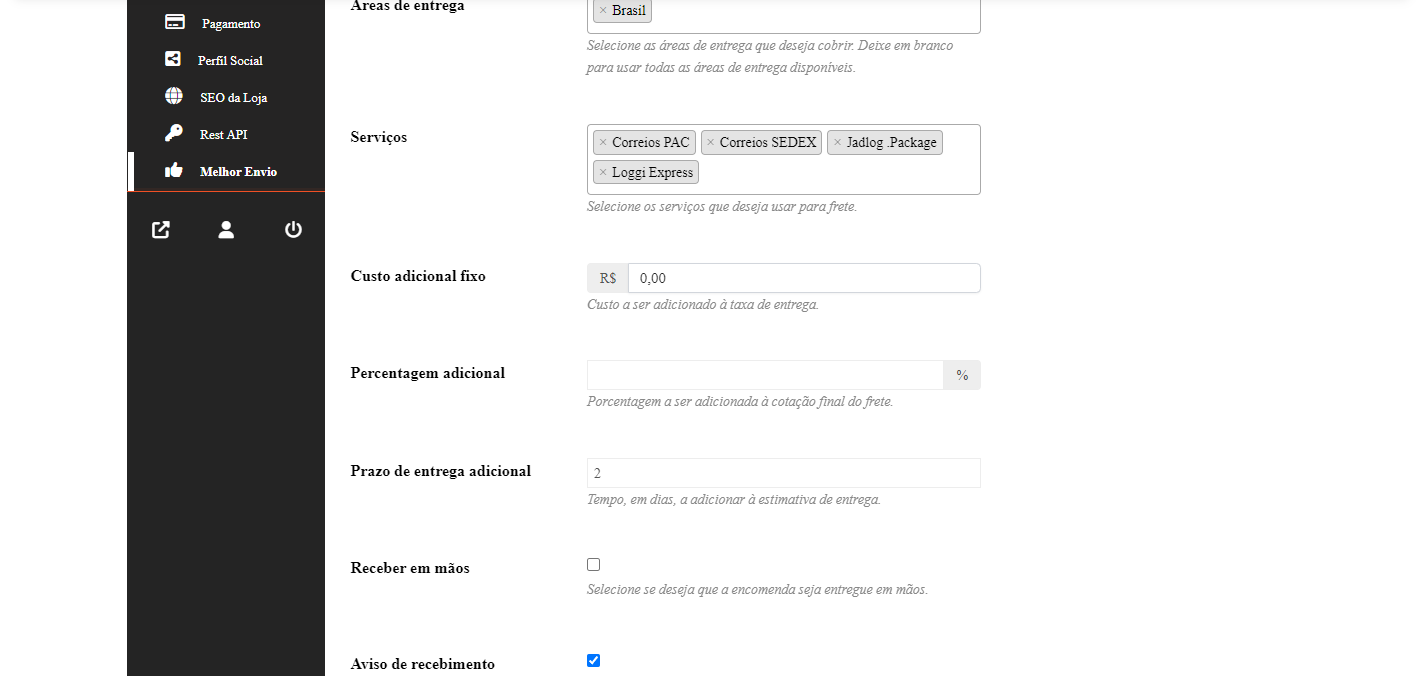Remove the Loggi Express service tag
The width and height of the screenshot is (1423, 676).
coord(603,172)
